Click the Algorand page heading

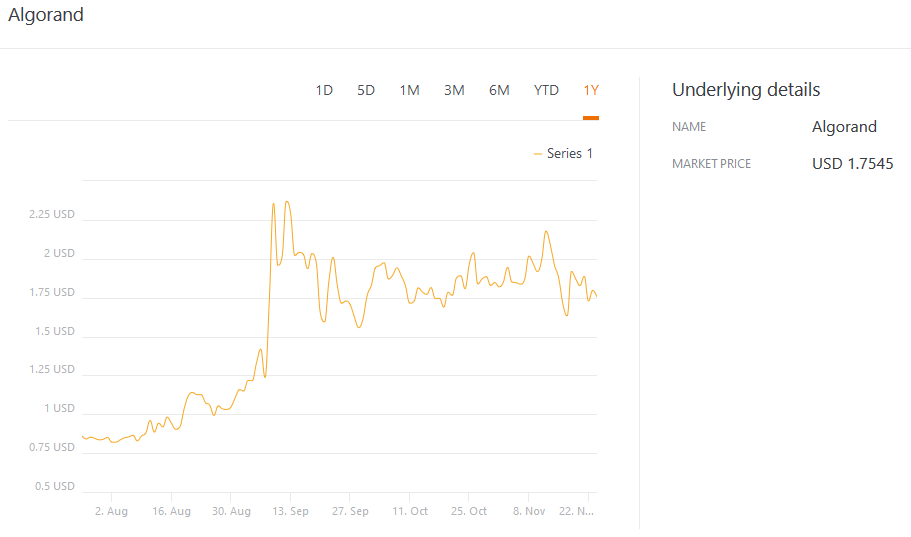(x=46, y=15)
